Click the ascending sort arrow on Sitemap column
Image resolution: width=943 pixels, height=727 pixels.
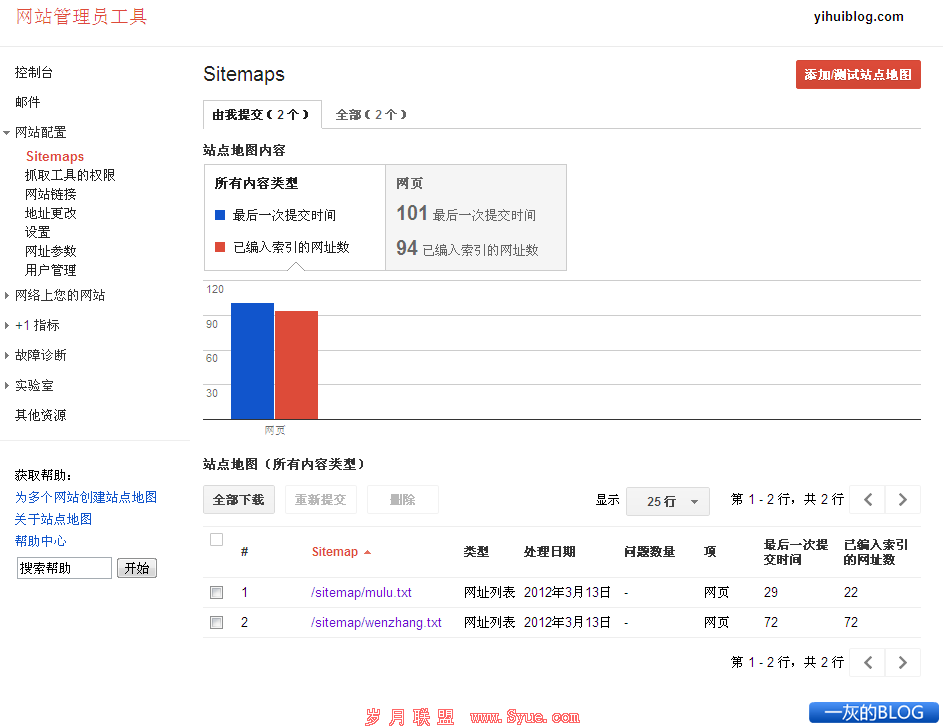(368, 551)
